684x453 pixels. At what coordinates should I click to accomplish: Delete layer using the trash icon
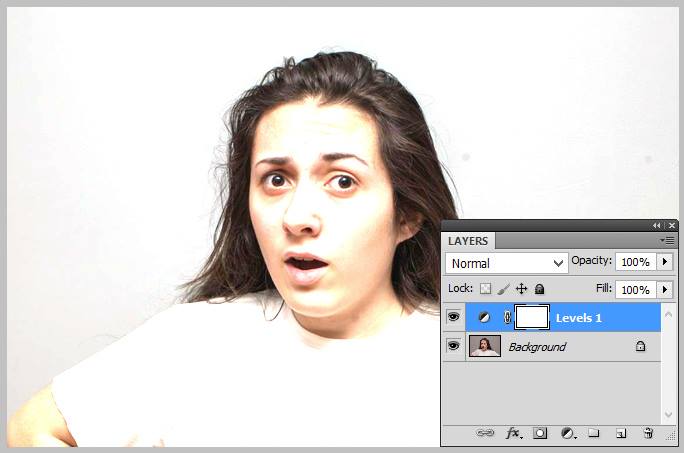pos(648,433)
